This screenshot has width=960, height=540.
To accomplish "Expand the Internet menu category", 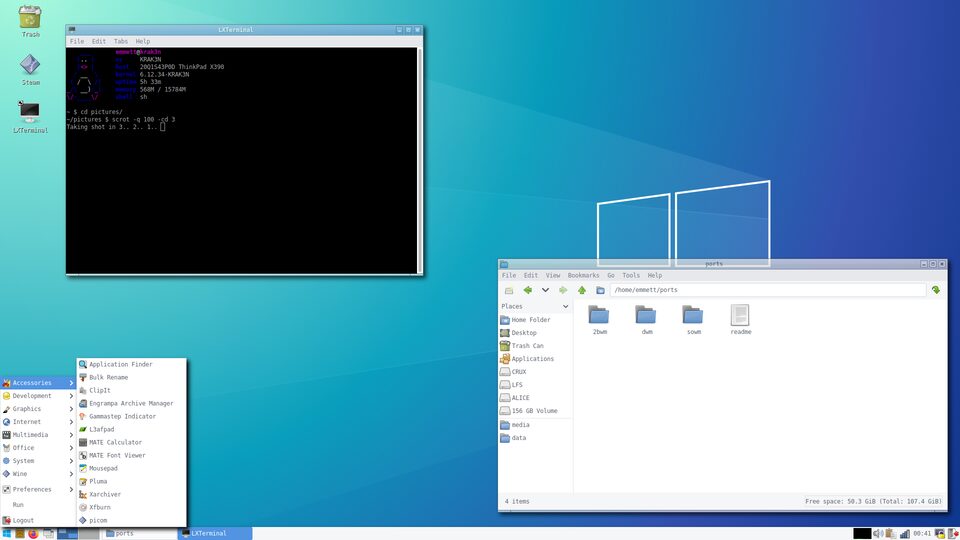I will [x=38, y=422].
